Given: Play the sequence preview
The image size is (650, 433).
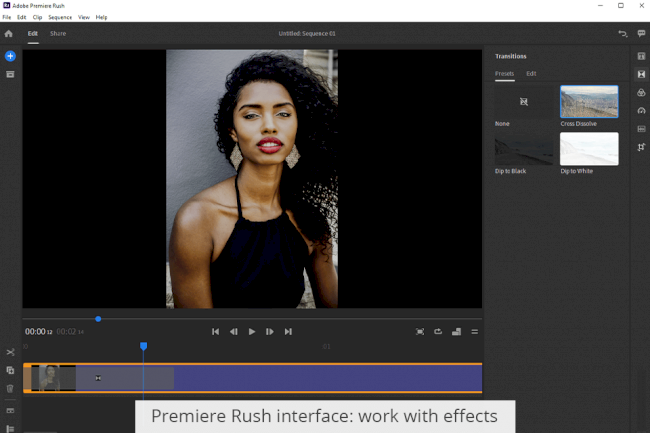Looking at the screenshot, I should pyautogui.click(x=252, y=331).
